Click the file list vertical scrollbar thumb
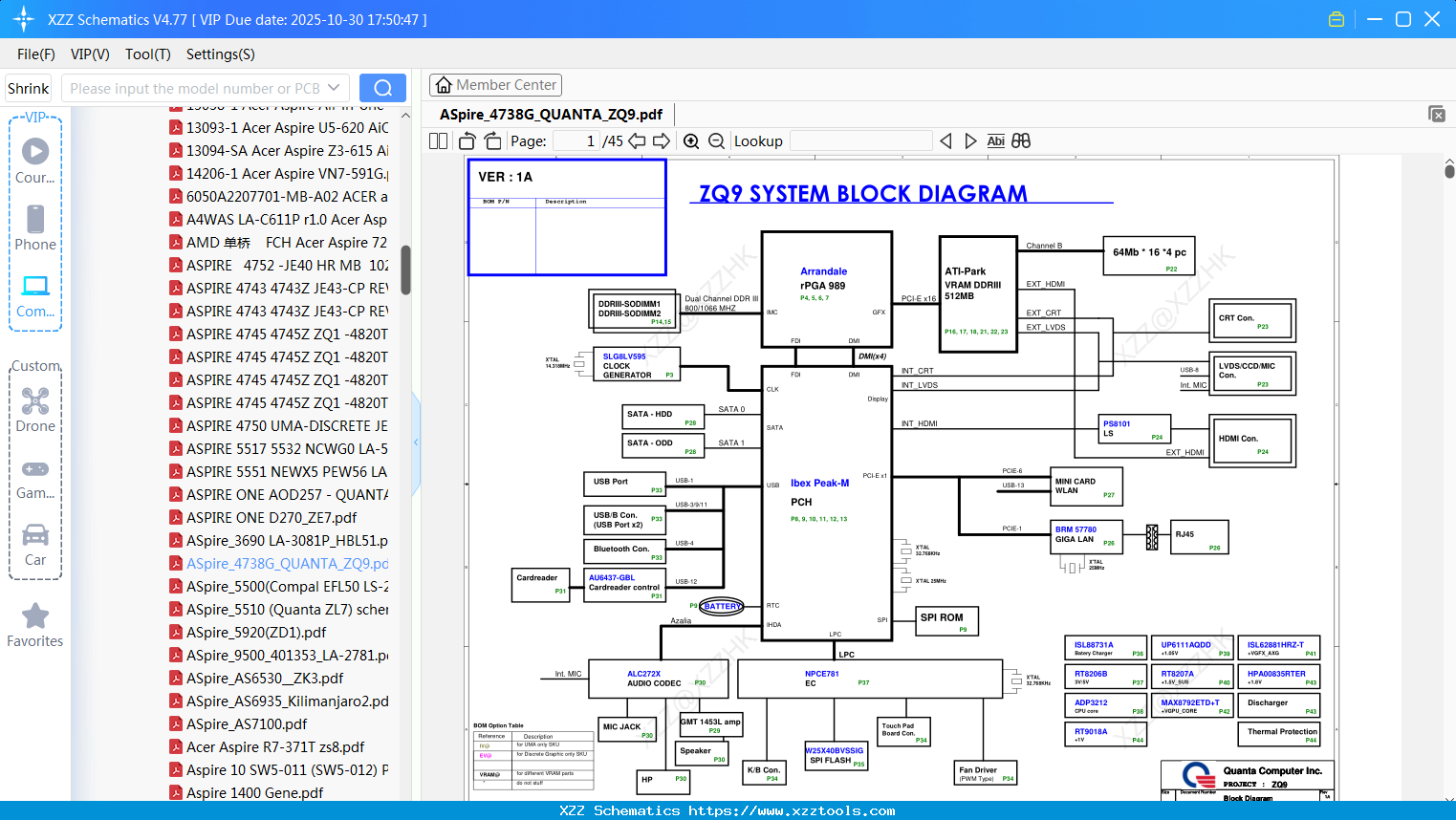This screenshot has height=820, width=1456. (405, 270)
